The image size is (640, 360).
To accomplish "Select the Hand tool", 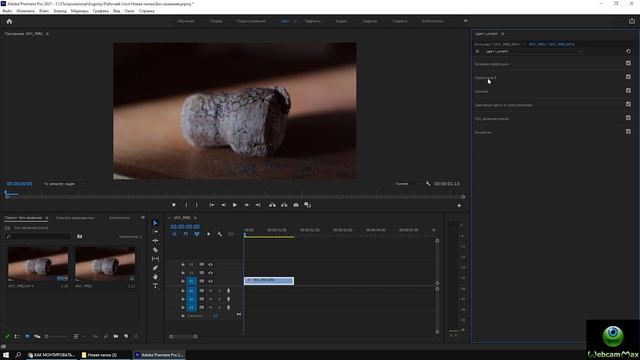I will tap(155, 277).
